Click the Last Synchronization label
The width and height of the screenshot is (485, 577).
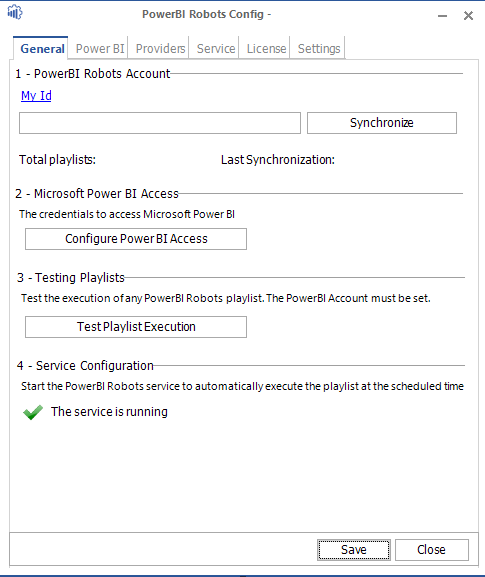click(278, 160)
